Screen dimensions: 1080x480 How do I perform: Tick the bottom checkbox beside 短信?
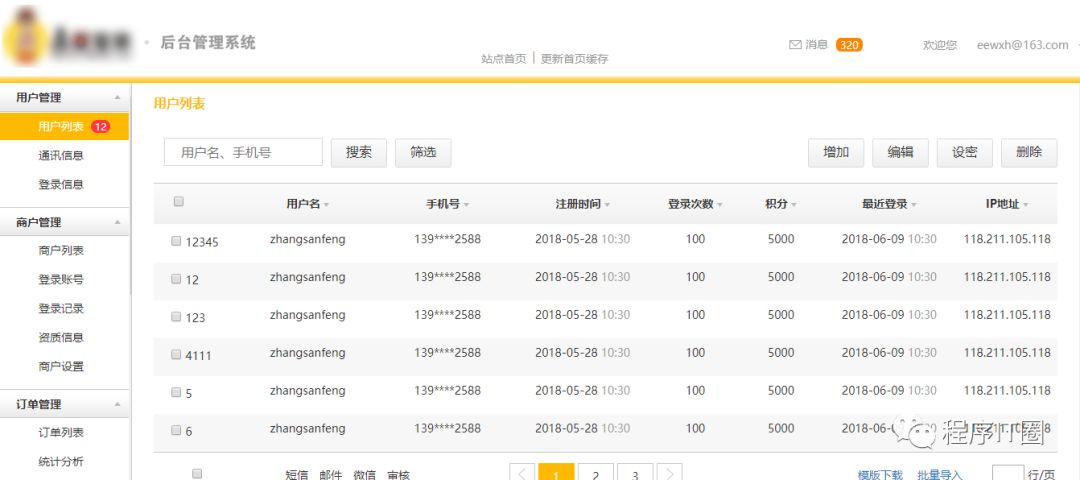tap(197, 474)
